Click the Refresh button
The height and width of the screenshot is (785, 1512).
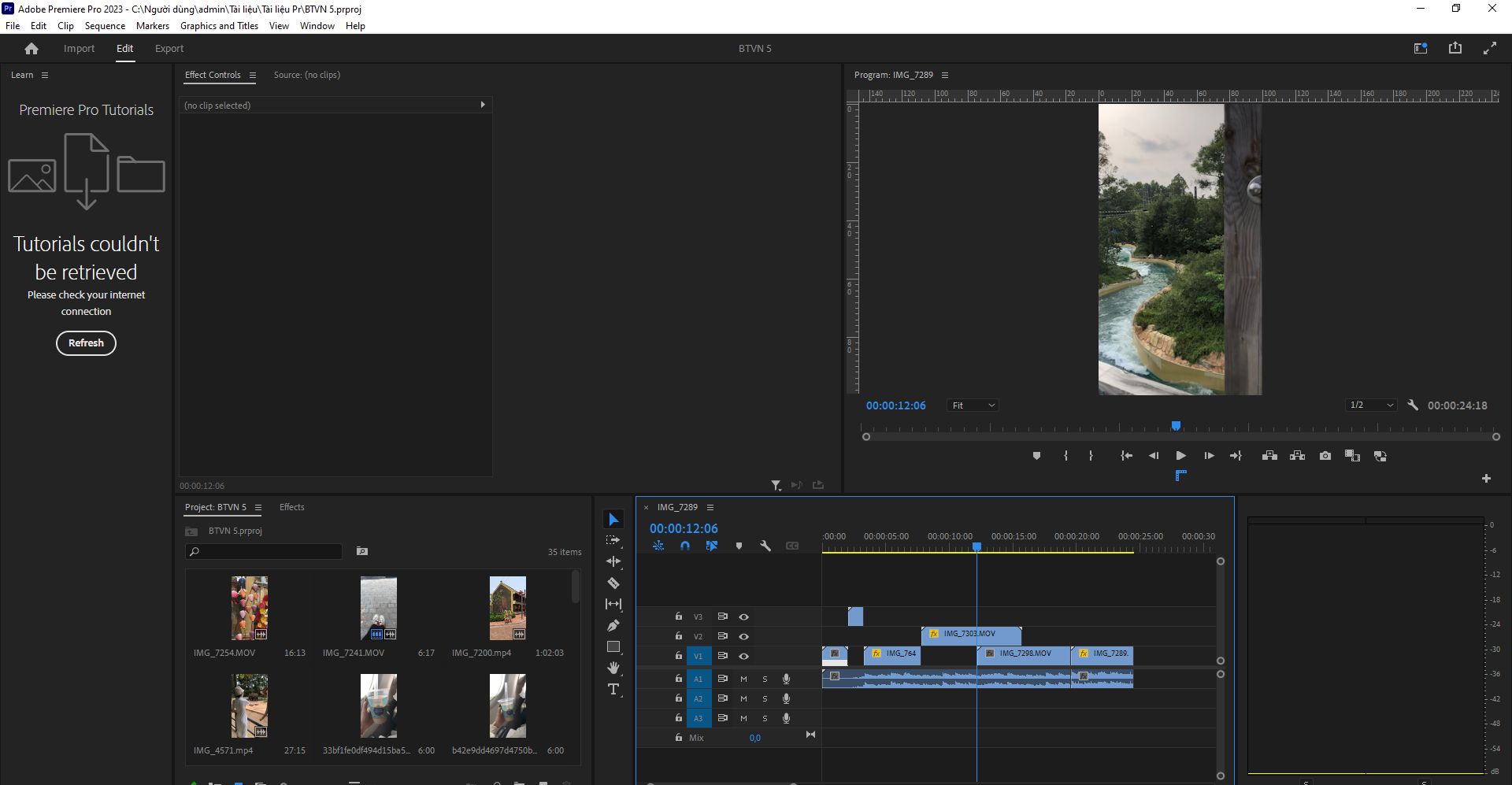(86, 343)
